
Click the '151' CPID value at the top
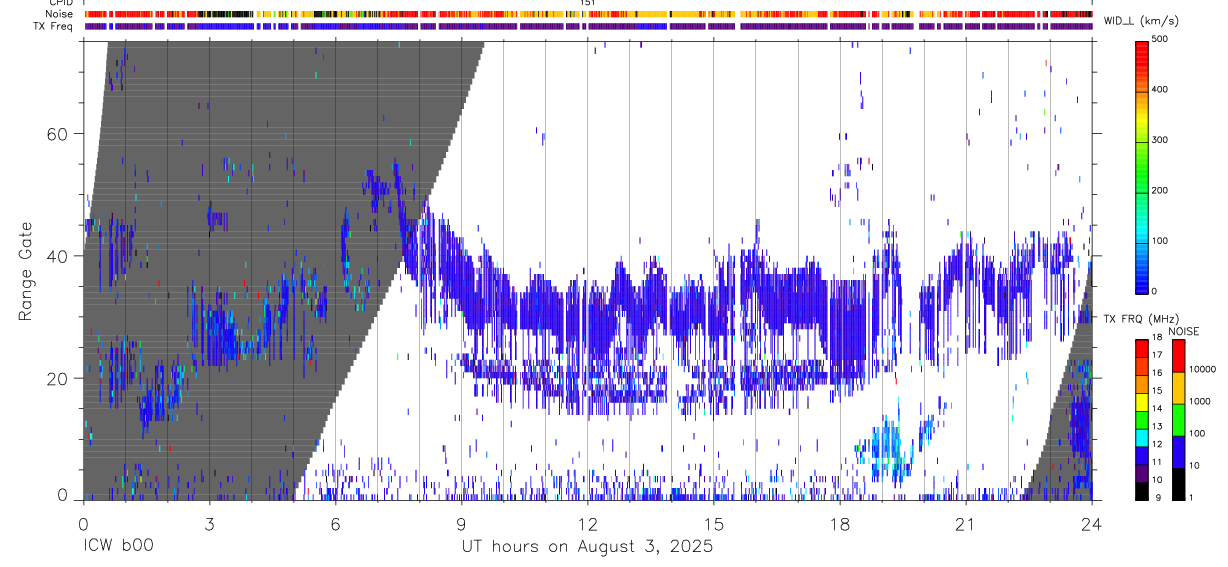[588, 3]
